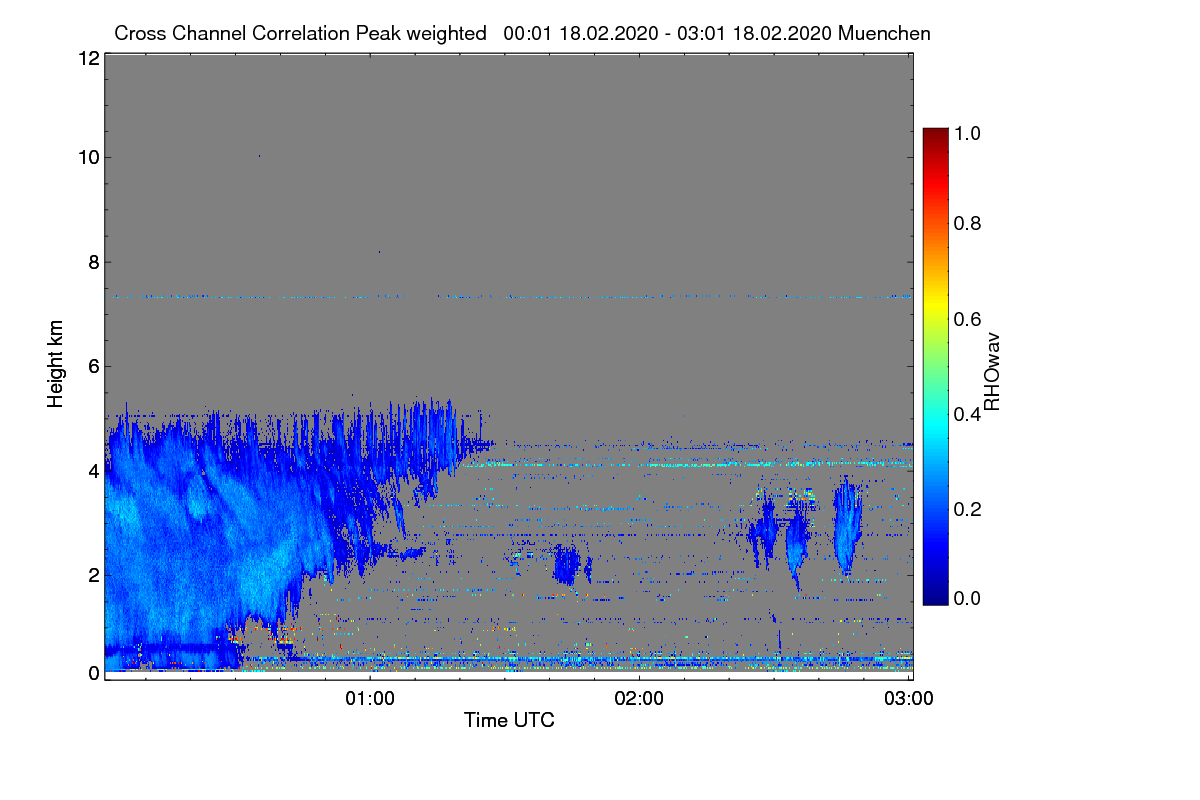The width and height of the screenshot is (1200, 800).
Task: Click the colorbar value '0.0'
Action: coord(967,598)
